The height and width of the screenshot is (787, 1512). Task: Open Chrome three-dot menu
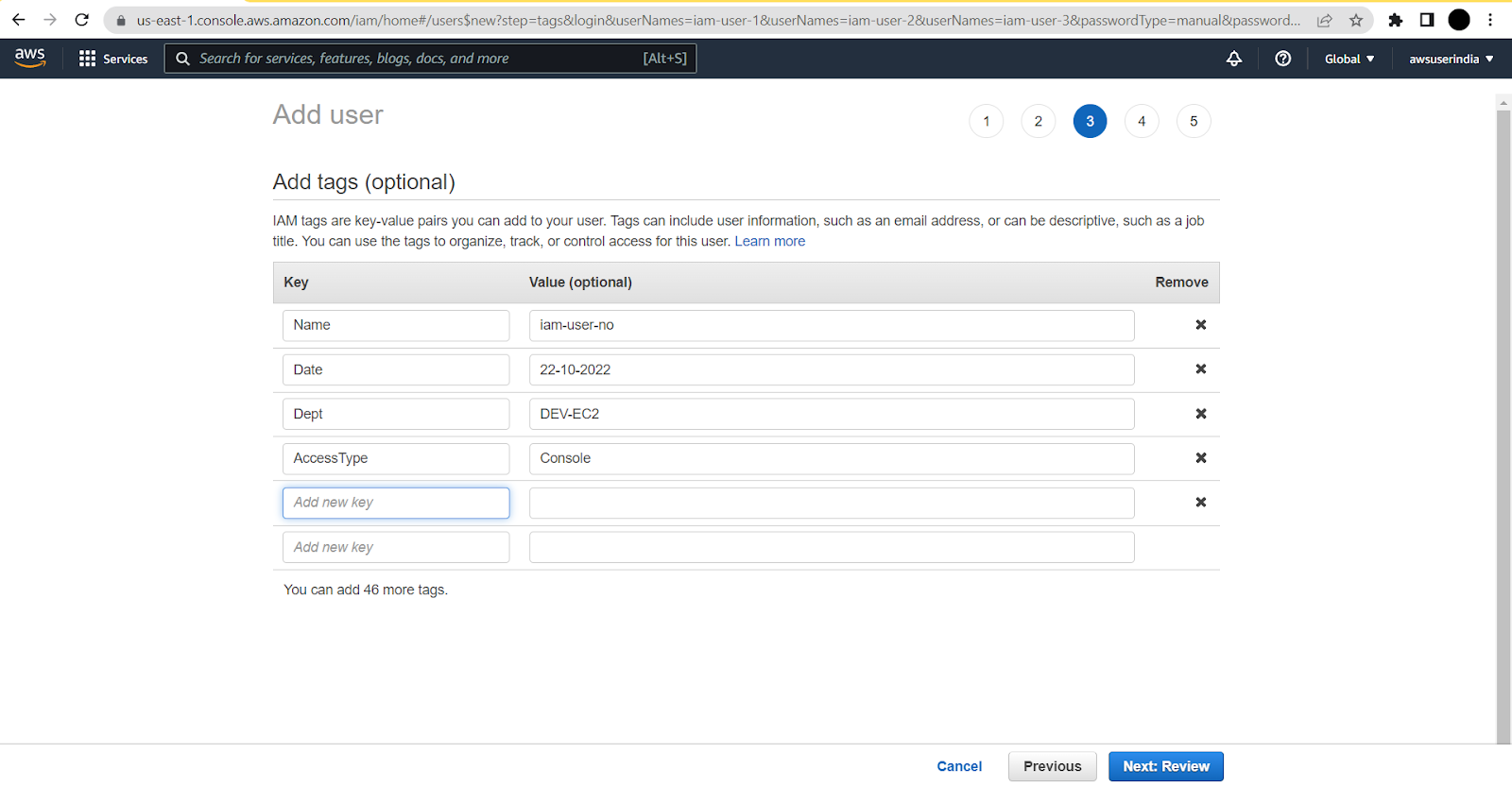pyautogui.click(x=1490, y=20)
